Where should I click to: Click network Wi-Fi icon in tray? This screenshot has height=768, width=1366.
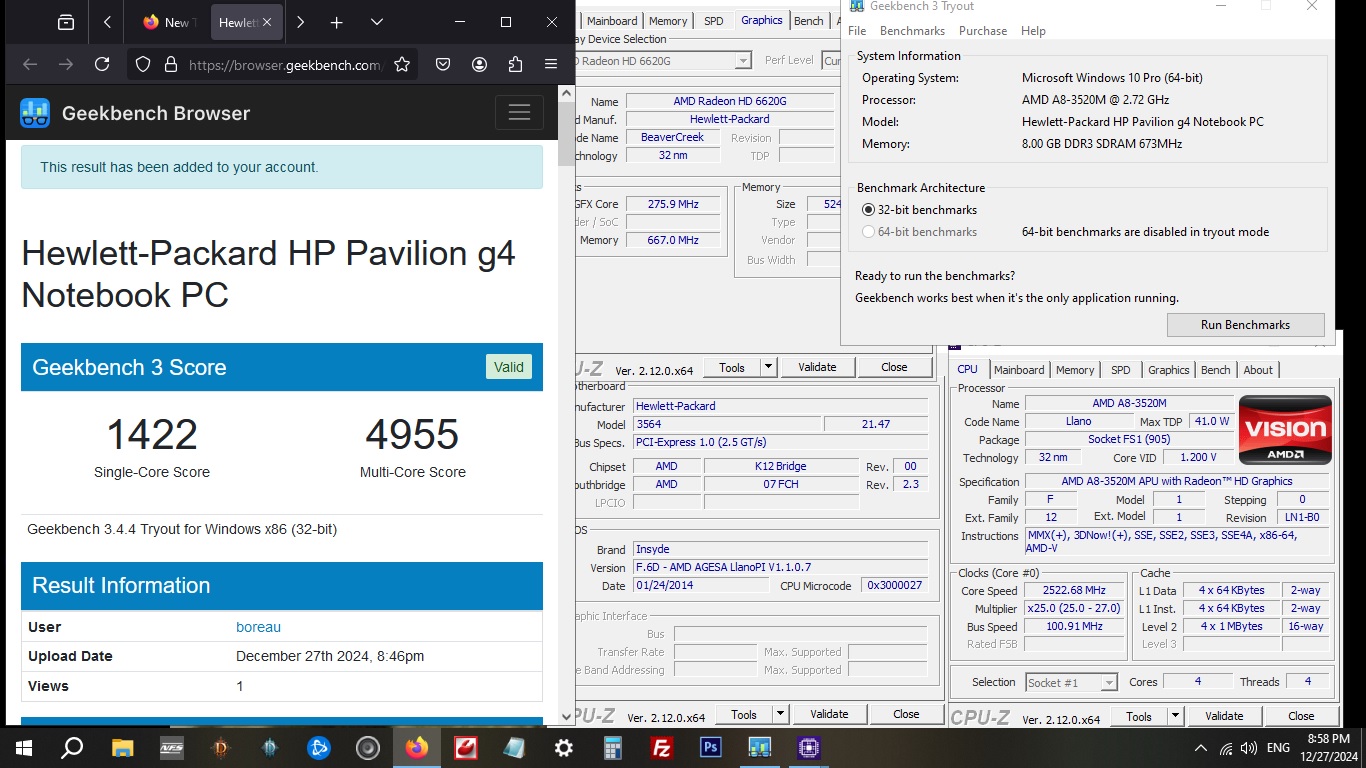coord(1226,747)
